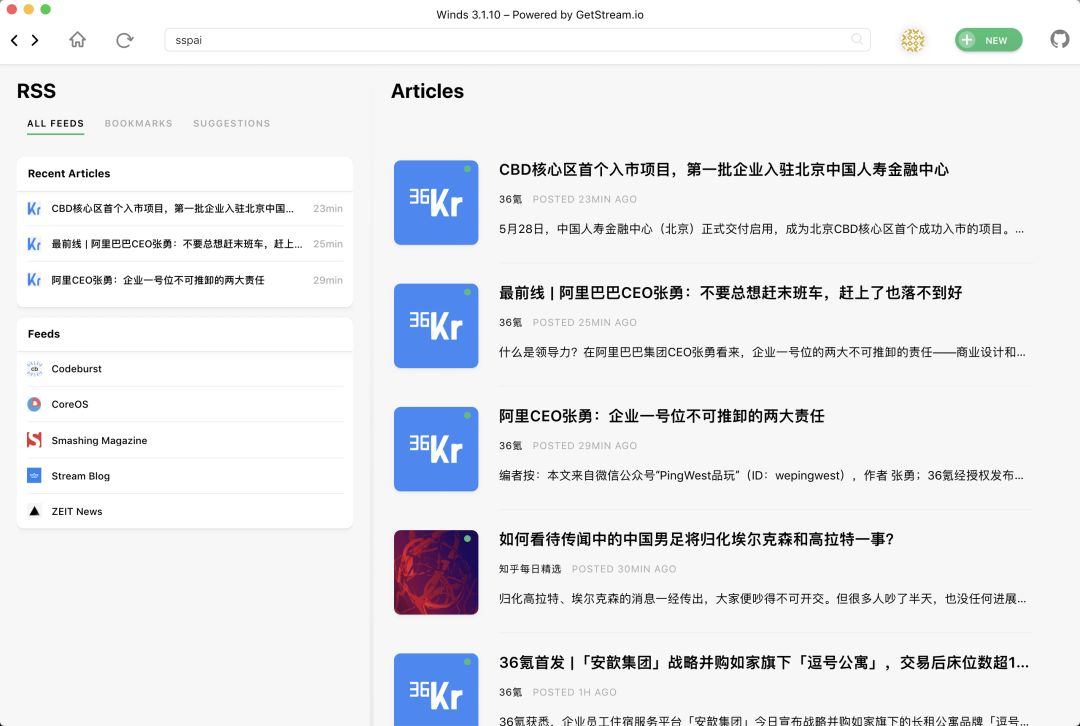Switch to the SUGGESTIONS tab

point(231,123)
